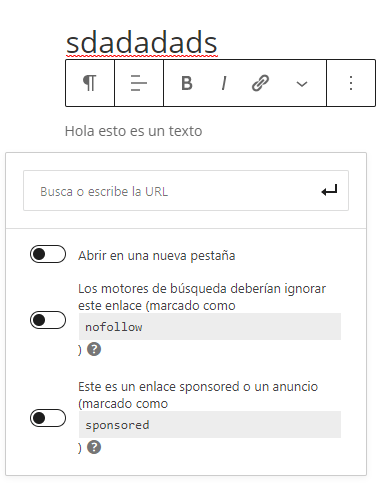Image resolution: width=383 pixels, height=487 pixels.
Task: Toggle bold formatting
Action: (x=187, y=83)
